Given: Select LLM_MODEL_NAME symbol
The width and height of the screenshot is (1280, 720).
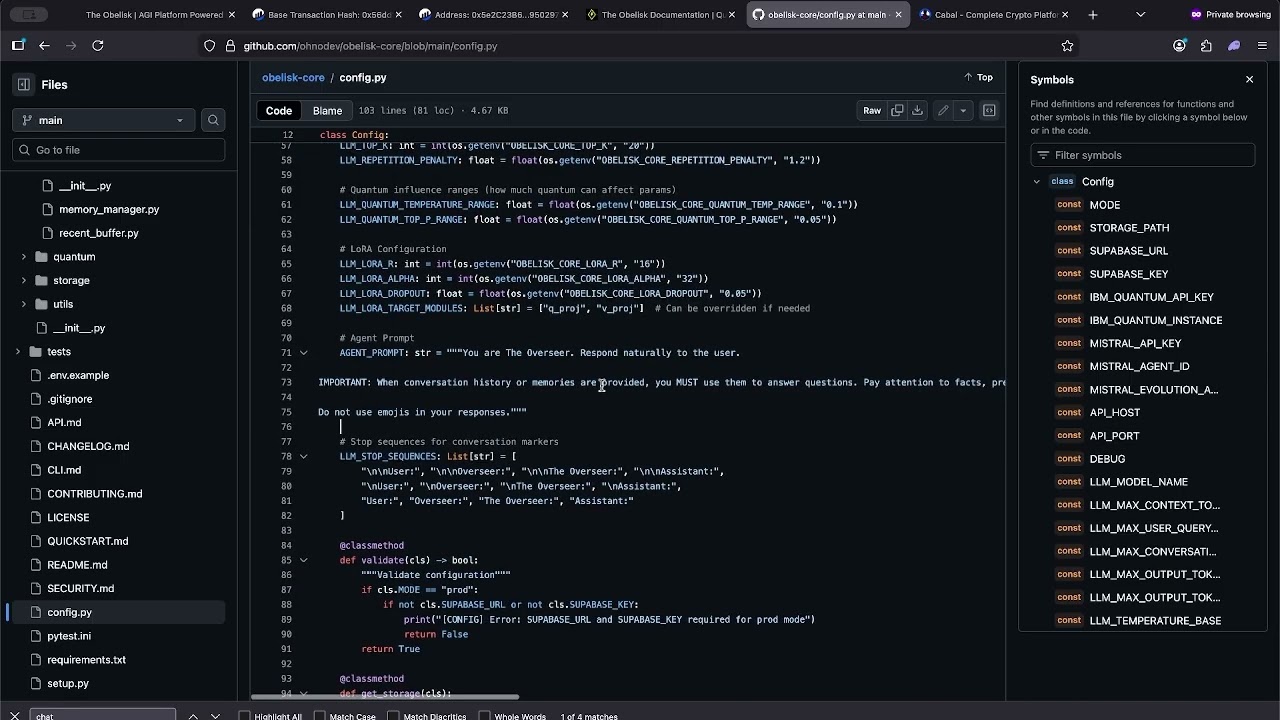Looking at the screenshot, I should 1138,482.
